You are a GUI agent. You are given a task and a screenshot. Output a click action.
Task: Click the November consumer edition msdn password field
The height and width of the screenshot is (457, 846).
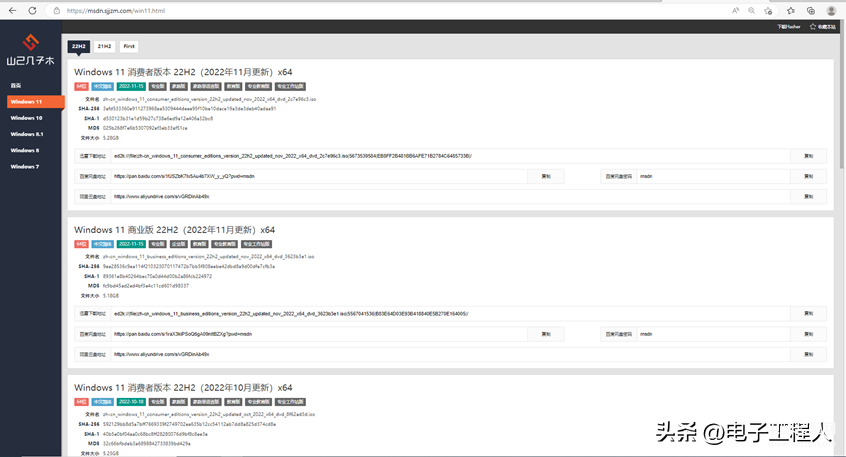(713, 176)
